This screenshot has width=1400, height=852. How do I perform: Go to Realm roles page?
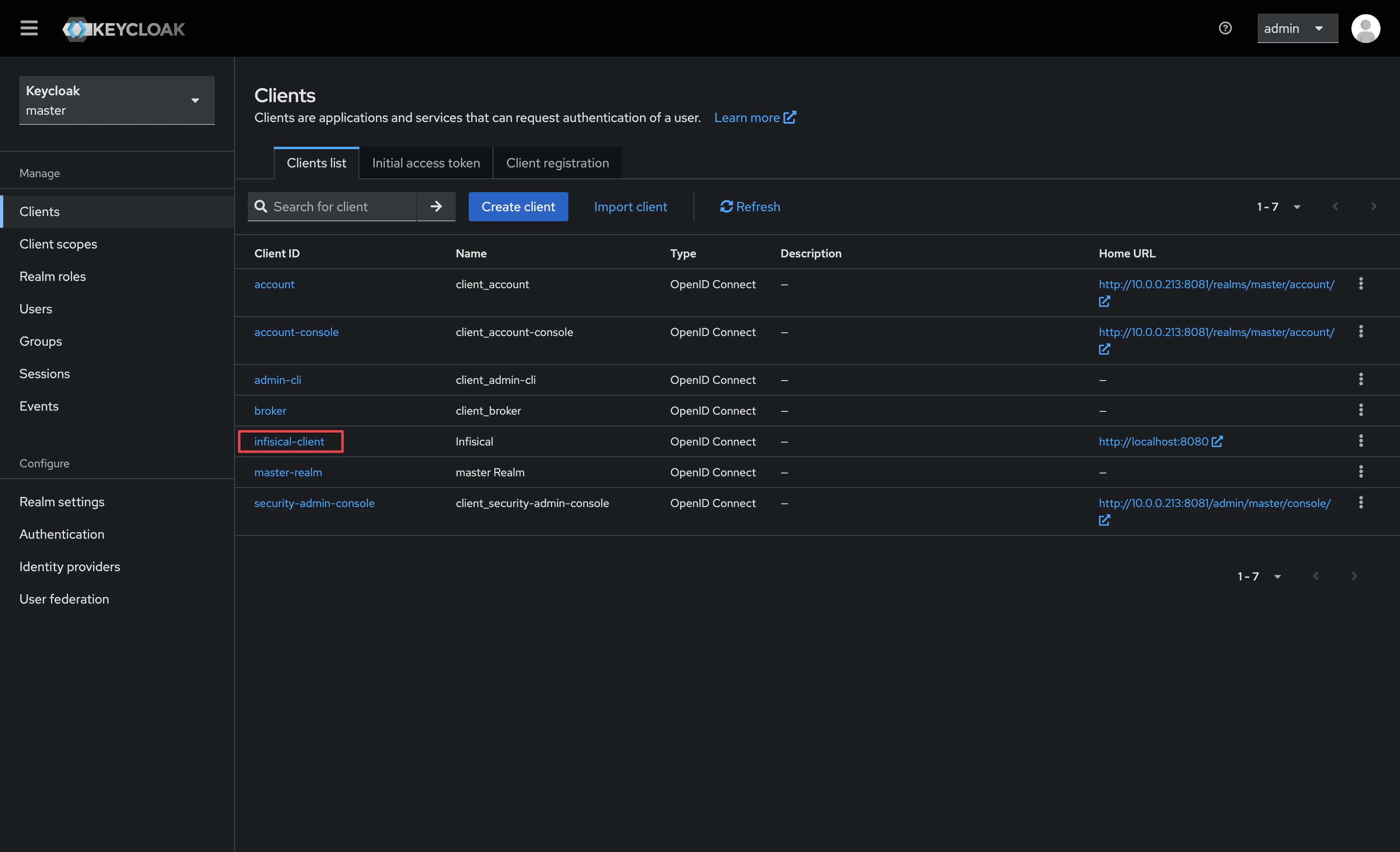click(x=117, y=276)
